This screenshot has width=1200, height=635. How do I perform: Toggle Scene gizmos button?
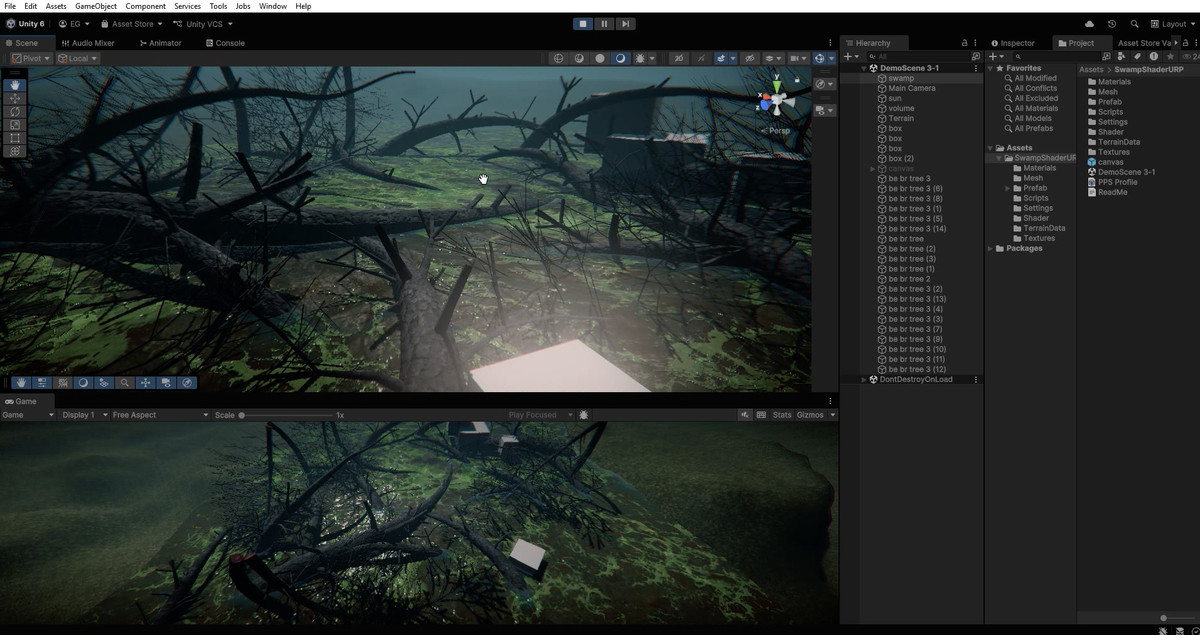(820, 58)
